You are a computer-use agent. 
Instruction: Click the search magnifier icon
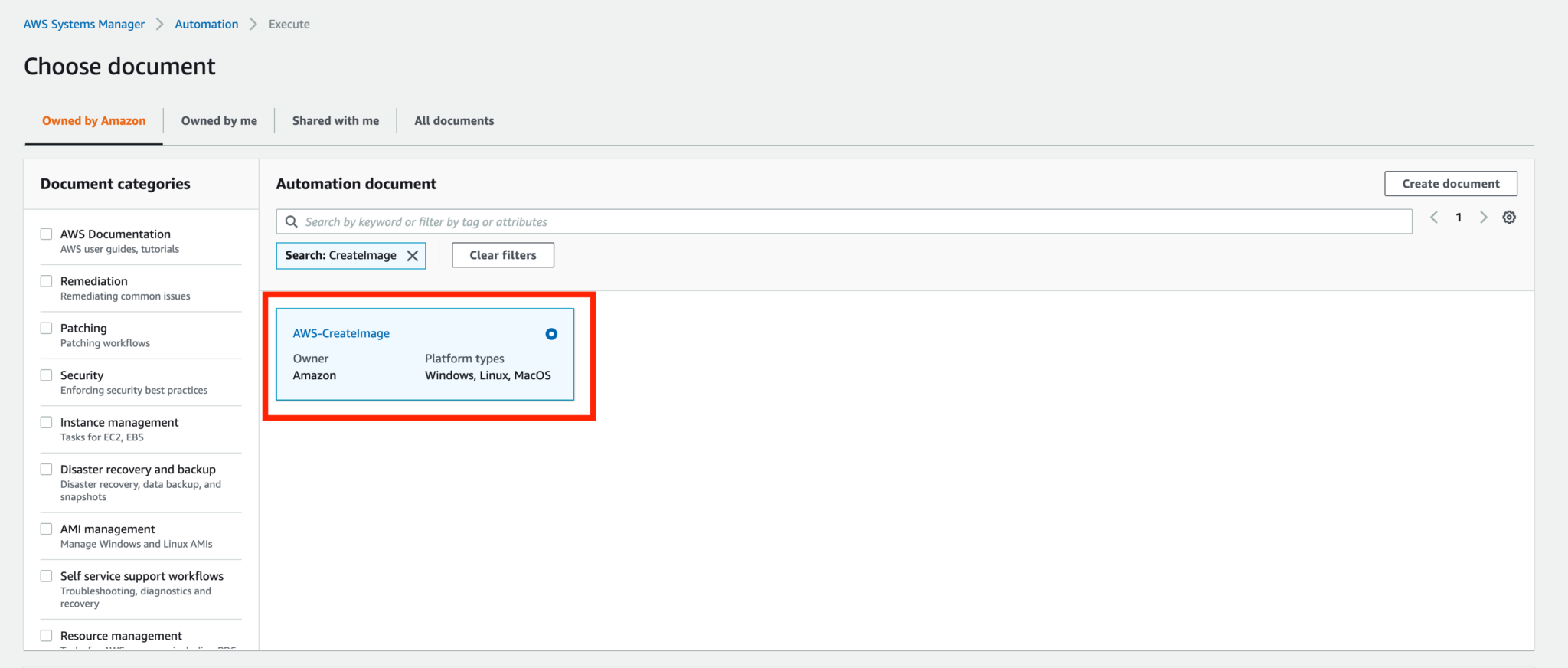(292, 222)
